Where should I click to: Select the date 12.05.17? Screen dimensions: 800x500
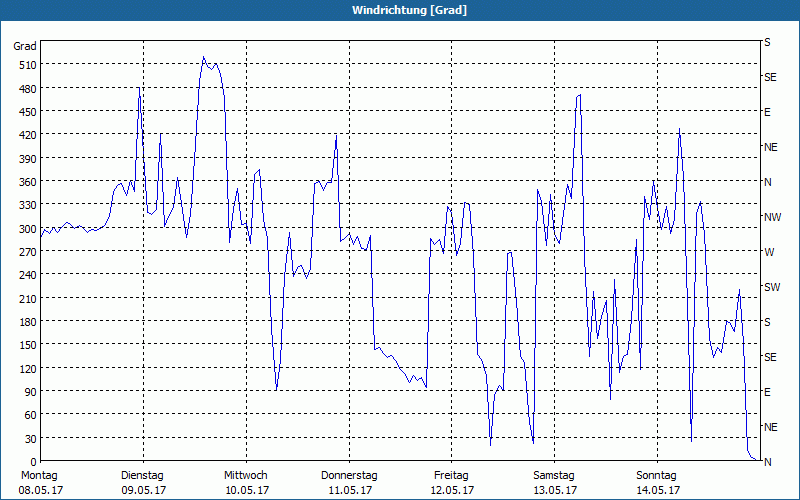(452, 490)
